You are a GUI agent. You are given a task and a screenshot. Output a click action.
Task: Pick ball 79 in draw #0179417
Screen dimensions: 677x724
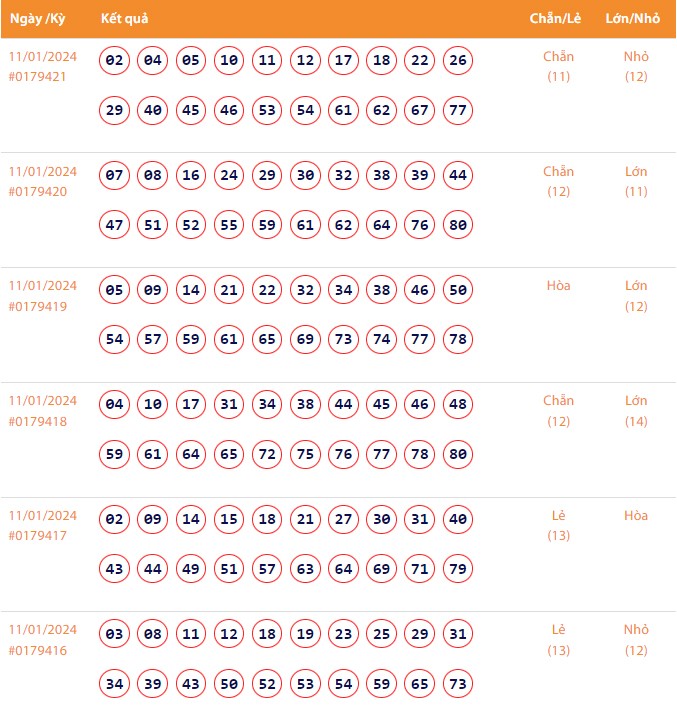point(458,569)
